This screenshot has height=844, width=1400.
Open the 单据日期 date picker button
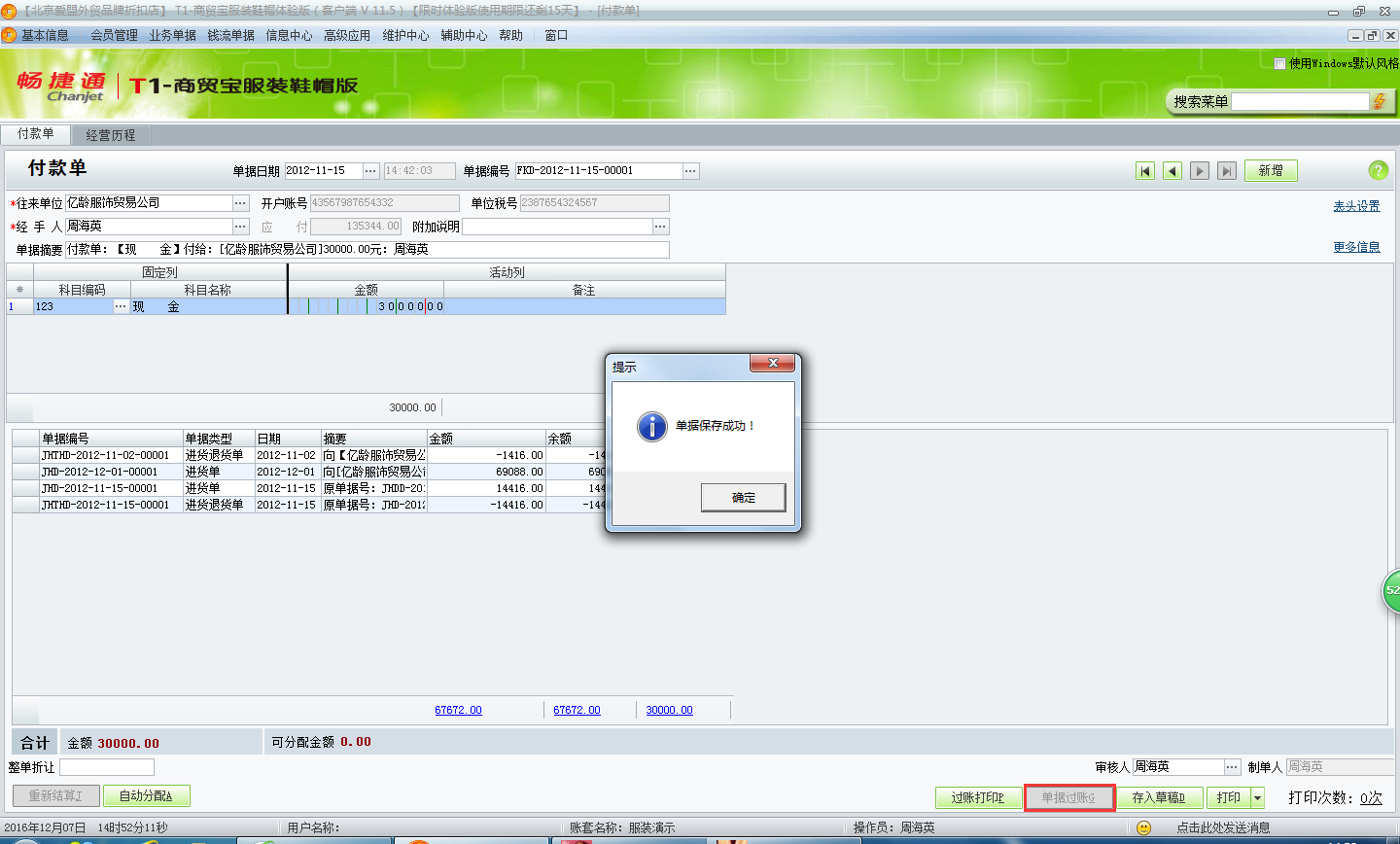[371, 171]
